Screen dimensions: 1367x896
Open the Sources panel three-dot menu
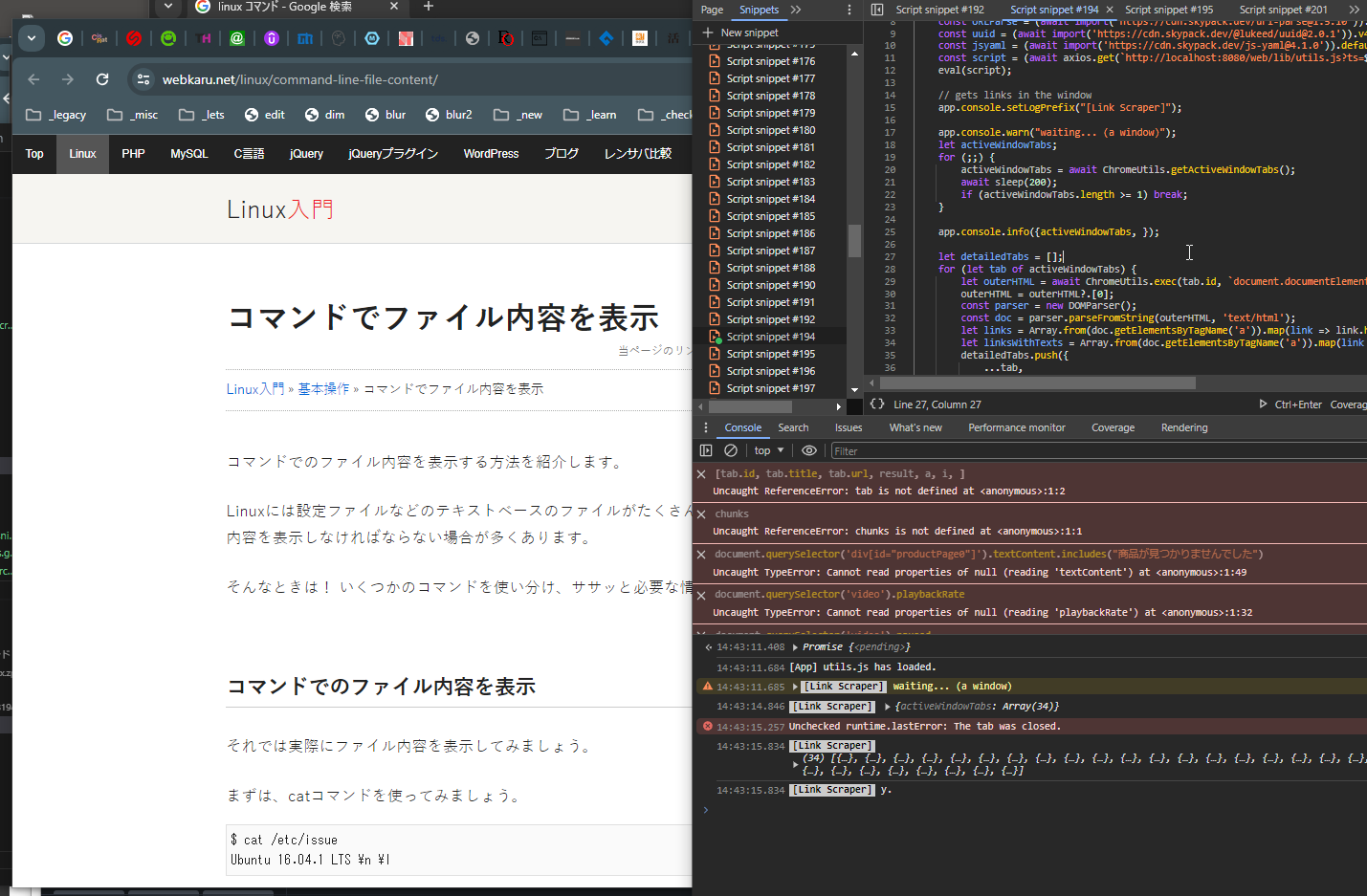pos(849,10)
